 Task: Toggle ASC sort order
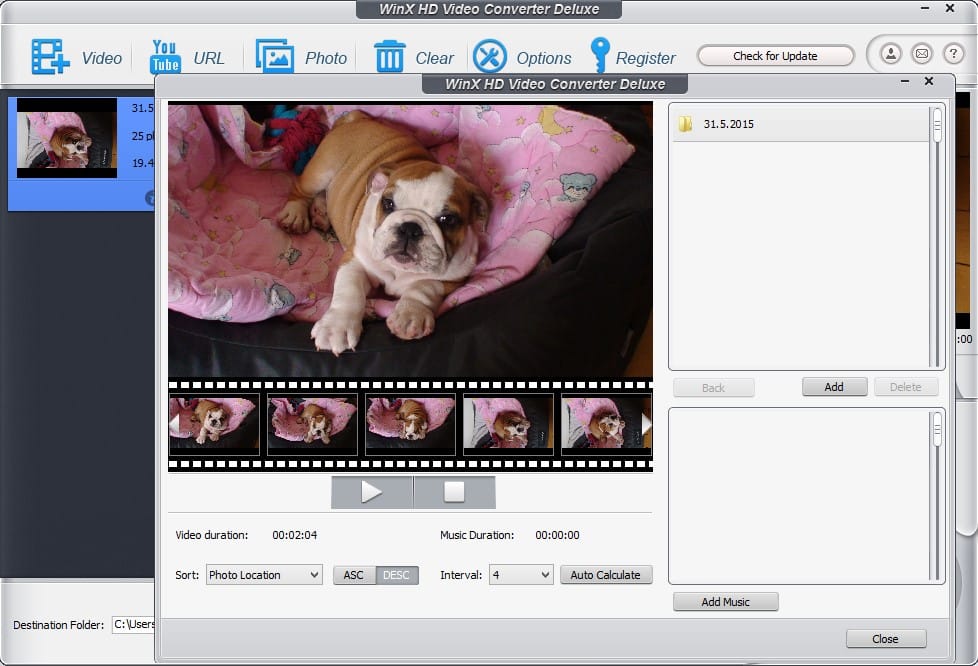click(354, 575)
